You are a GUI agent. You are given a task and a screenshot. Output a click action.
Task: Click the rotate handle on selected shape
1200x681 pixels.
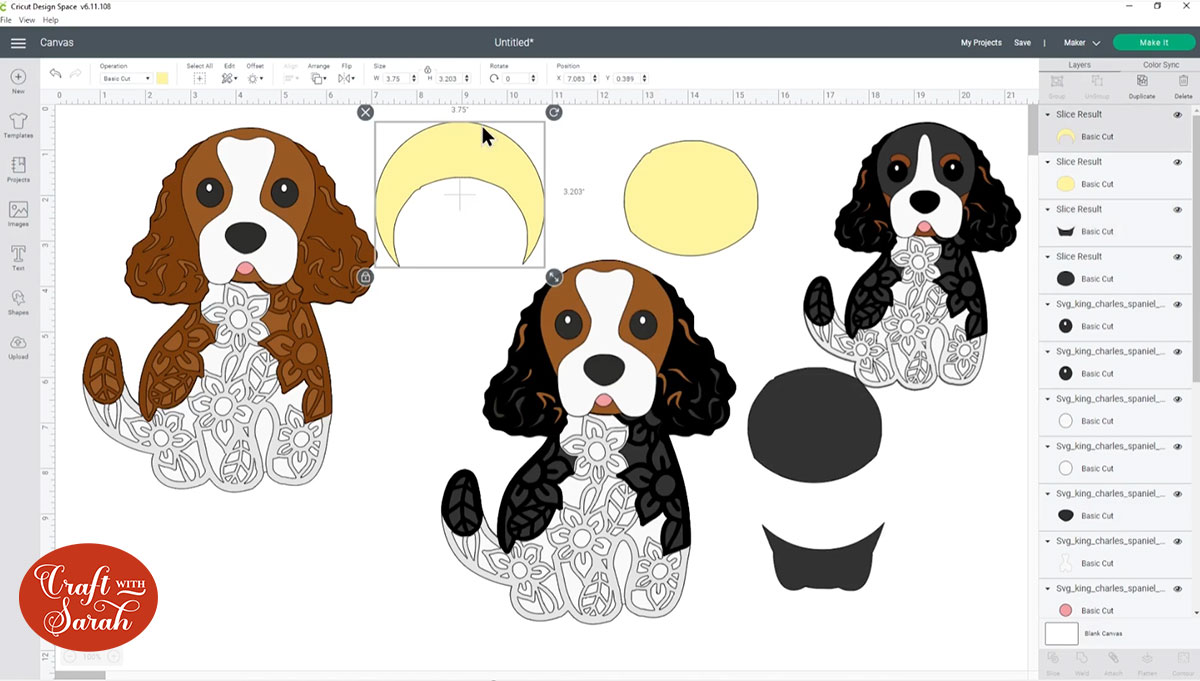click(x=554, y=113)
